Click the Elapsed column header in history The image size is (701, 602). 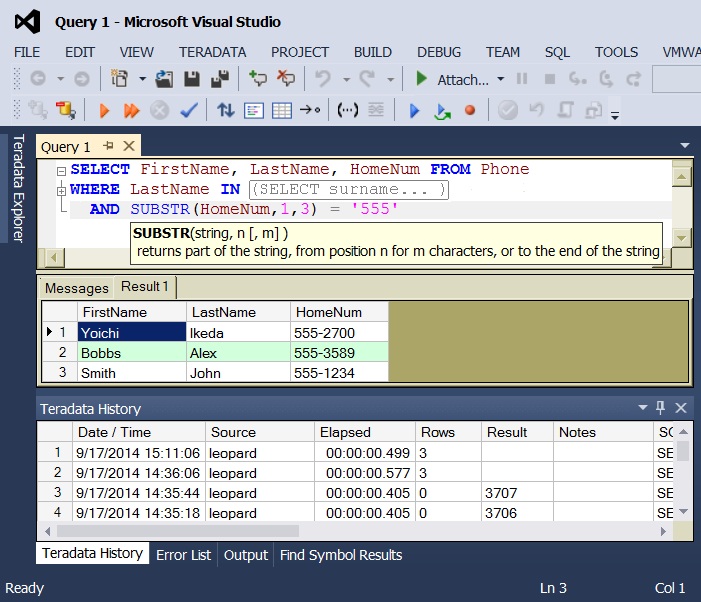365,432
